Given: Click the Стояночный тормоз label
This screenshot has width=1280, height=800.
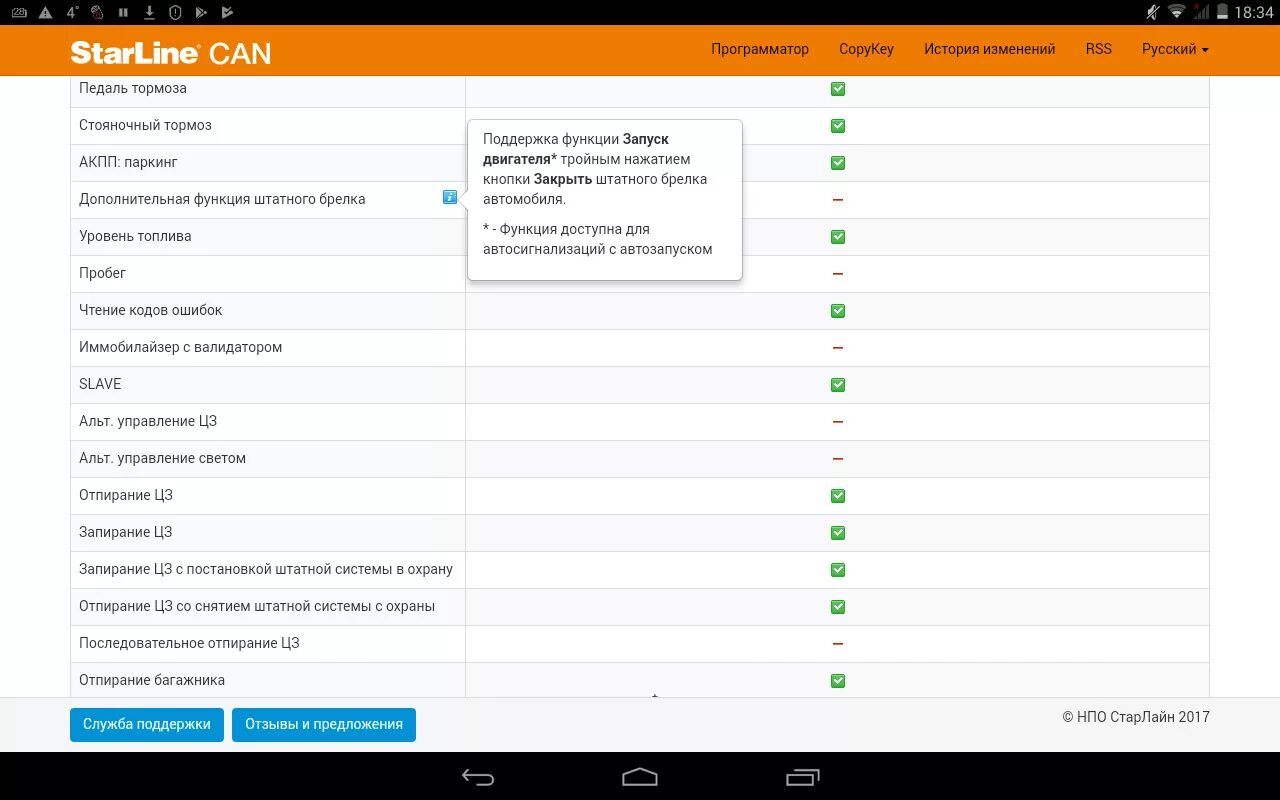Looking at the screenshot, I should point(145,125).
